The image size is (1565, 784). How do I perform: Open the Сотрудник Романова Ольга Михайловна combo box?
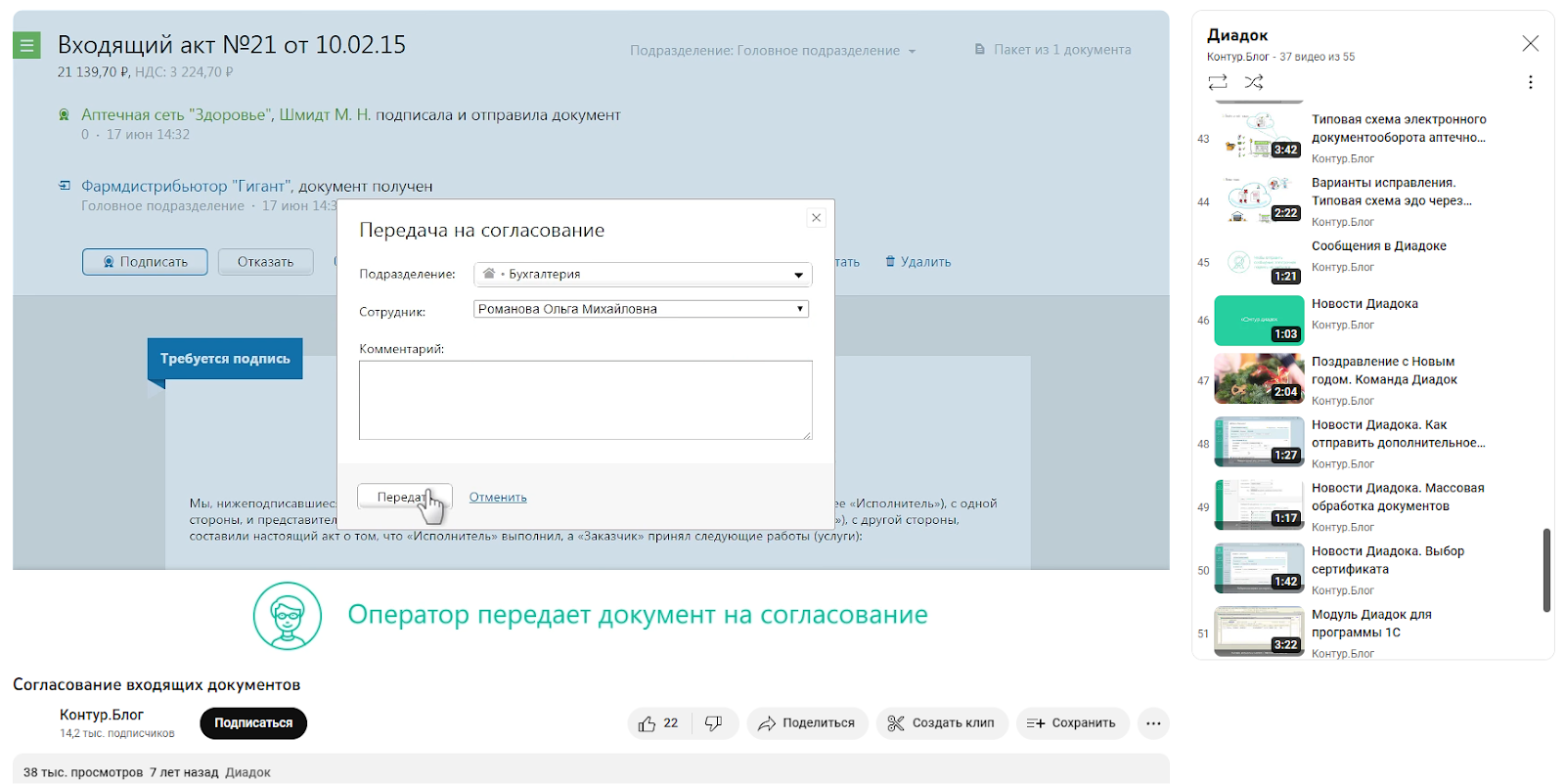(x=641, y=309)
